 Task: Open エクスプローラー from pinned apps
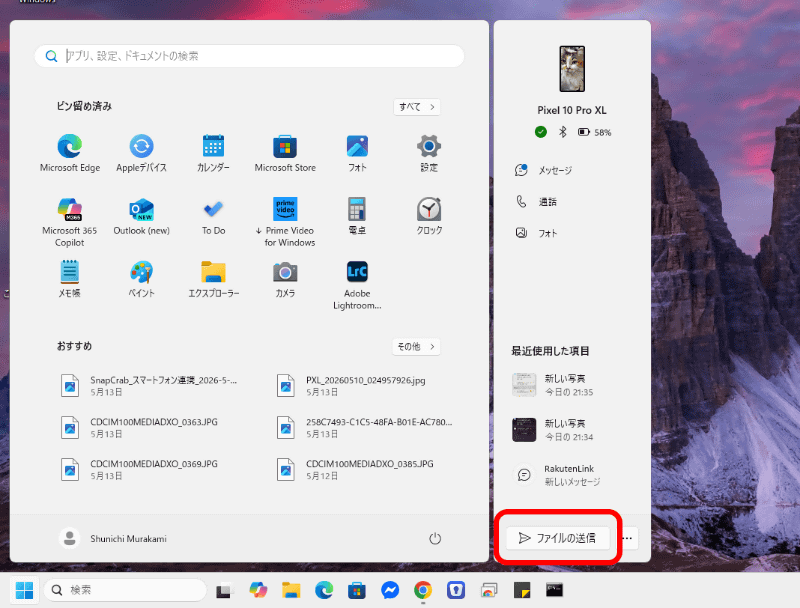pos(213,279)
